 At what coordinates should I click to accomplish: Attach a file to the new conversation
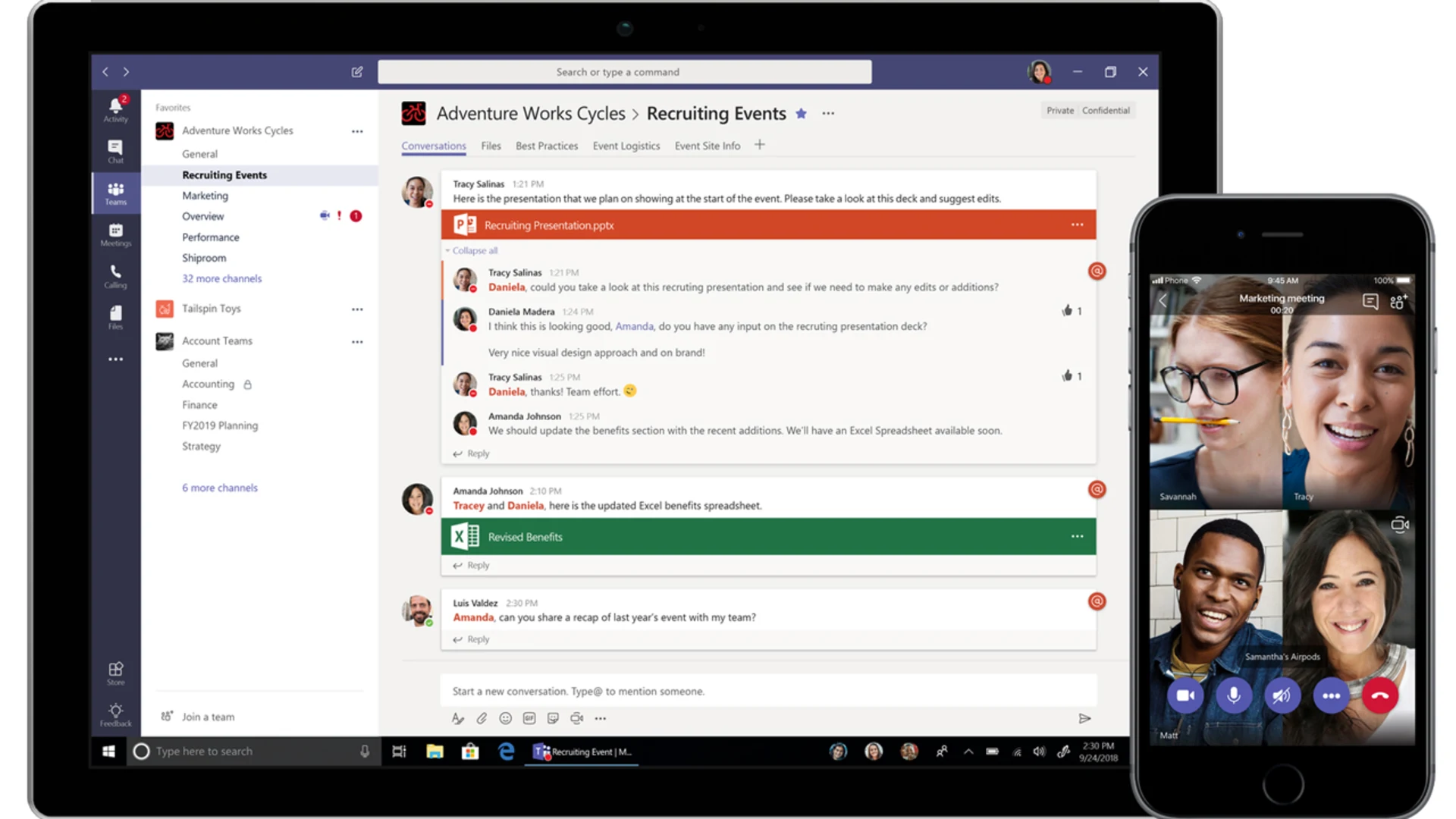[482, 718]
